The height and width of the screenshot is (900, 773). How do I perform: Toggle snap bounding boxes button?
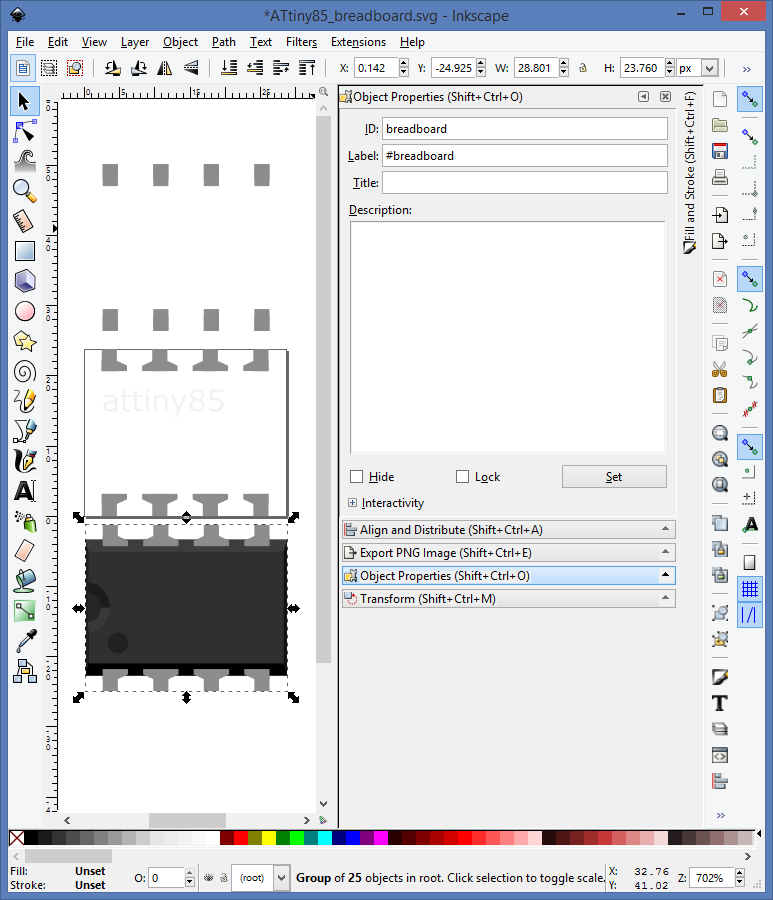click(749, 137)
